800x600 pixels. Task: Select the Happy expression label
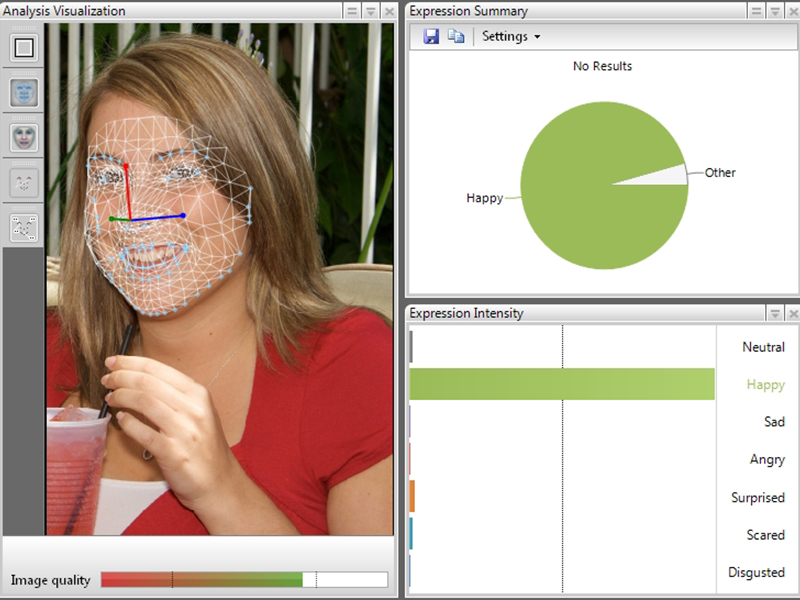coord(765,385)
